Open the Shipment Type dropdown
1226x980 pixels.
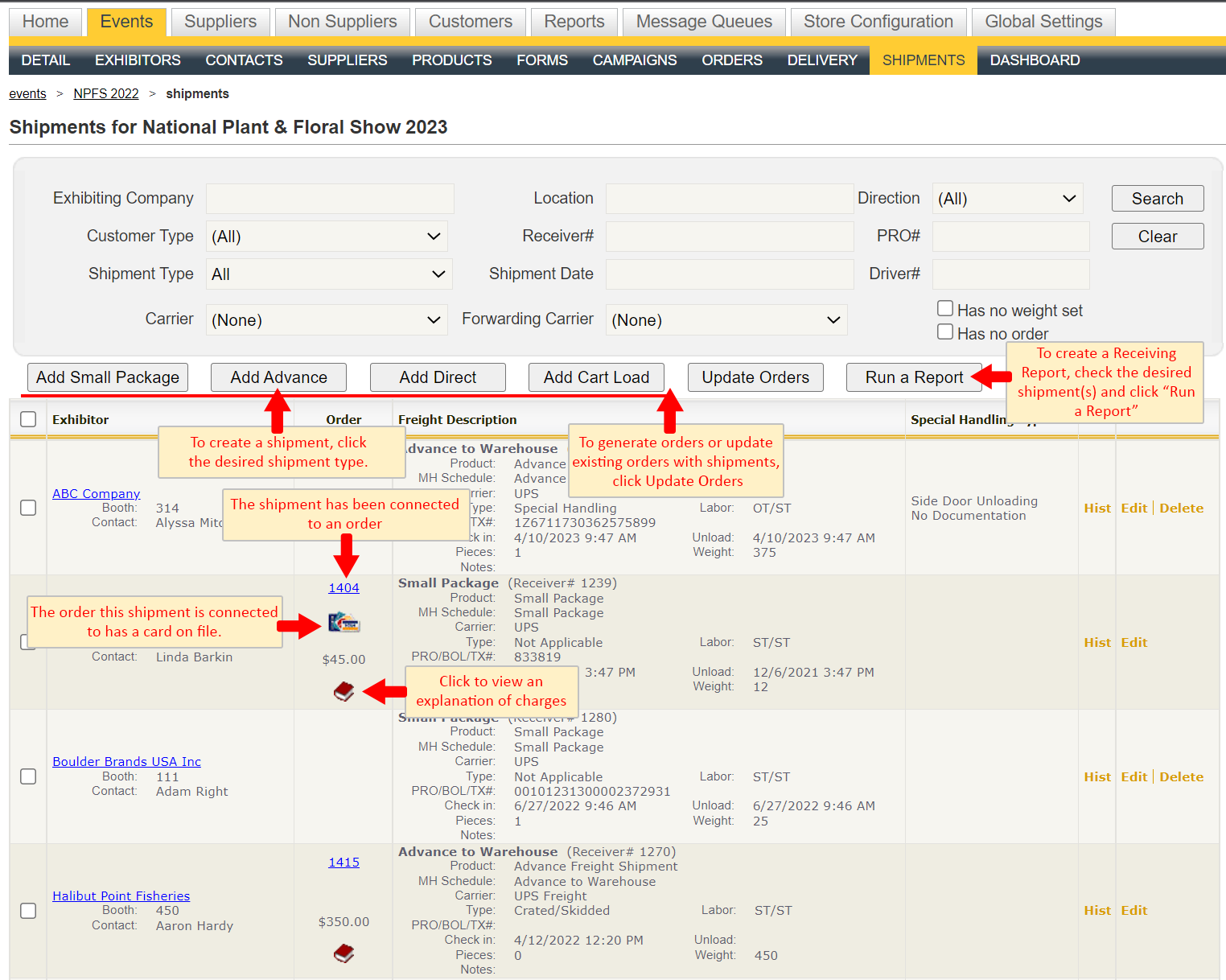coord(328,274)
